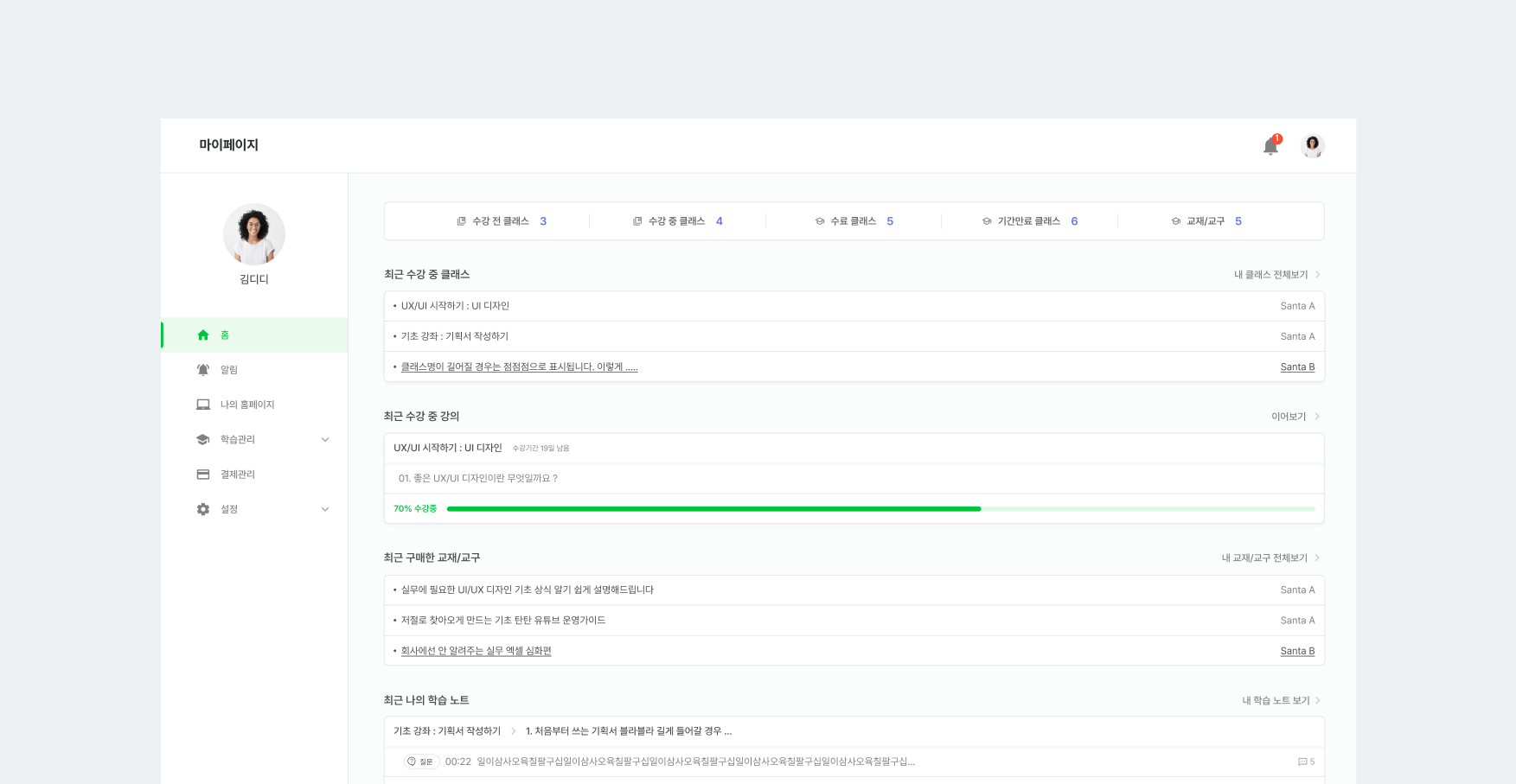Click the card icon for 결제관리

tap(203, 475)
